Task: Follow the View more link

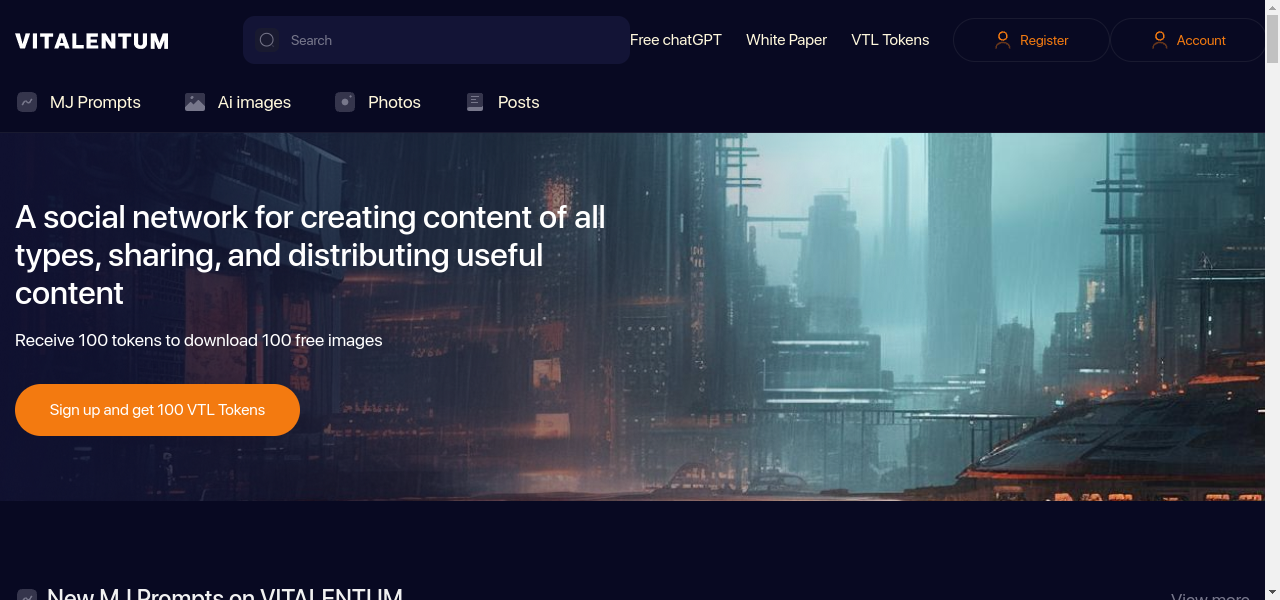Action: click(x=1209, y=596)
